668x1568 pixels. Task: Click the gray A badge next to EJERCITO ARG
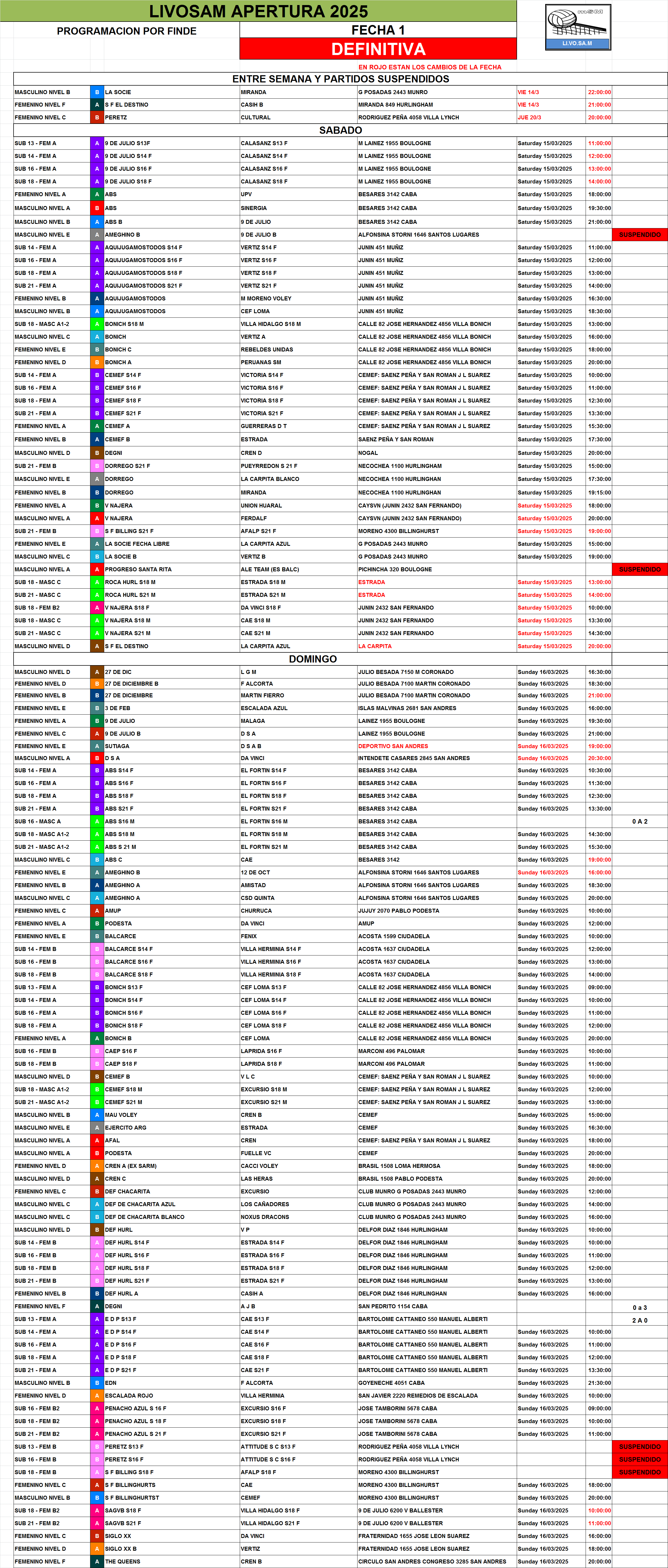click(97, 1127)
